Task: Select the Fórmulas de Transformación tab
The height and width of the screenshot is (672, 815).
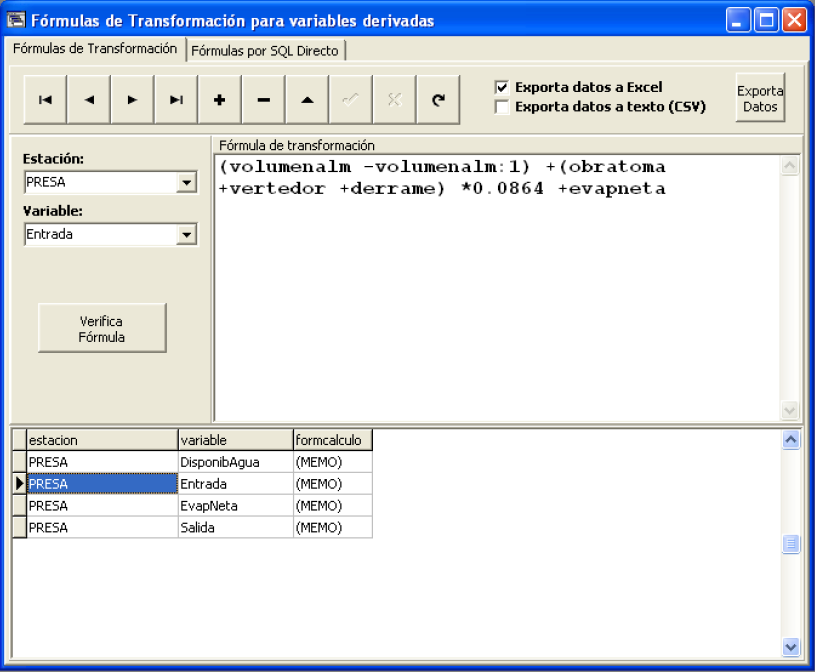Action: [95, 49]
